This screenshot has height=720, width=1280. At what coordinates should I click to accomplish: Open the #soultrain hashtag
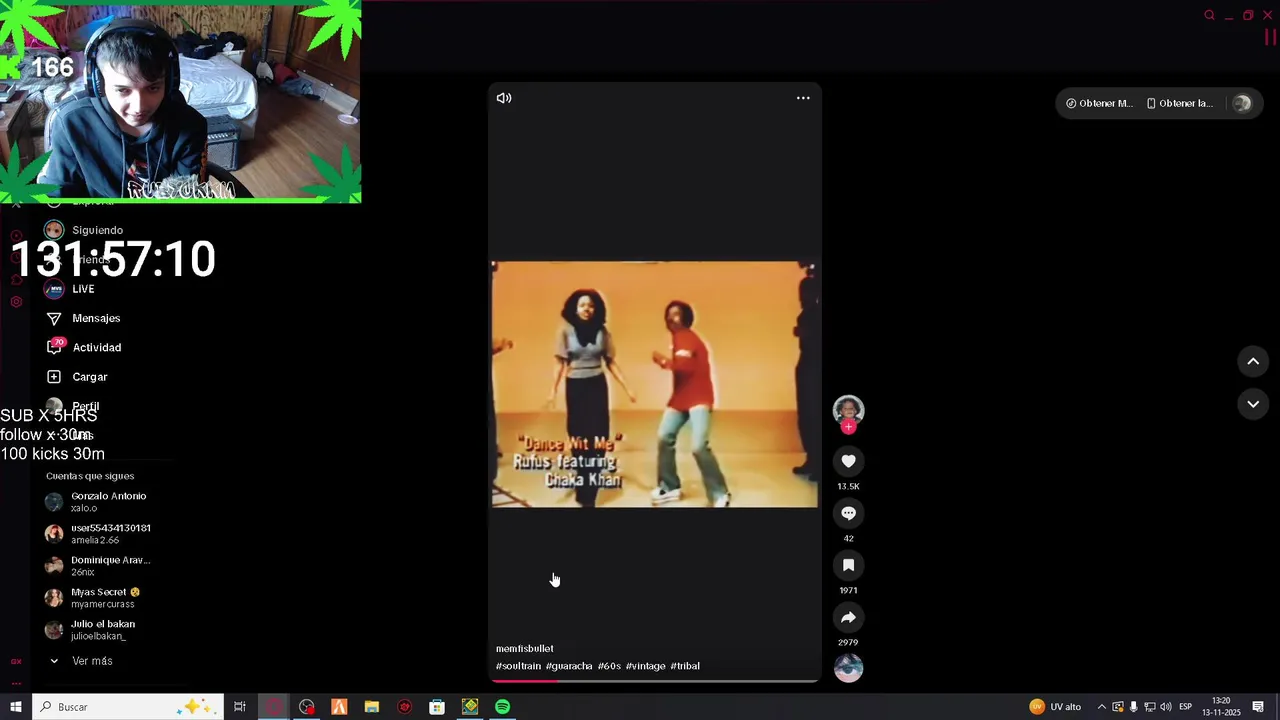click(518, 666)
